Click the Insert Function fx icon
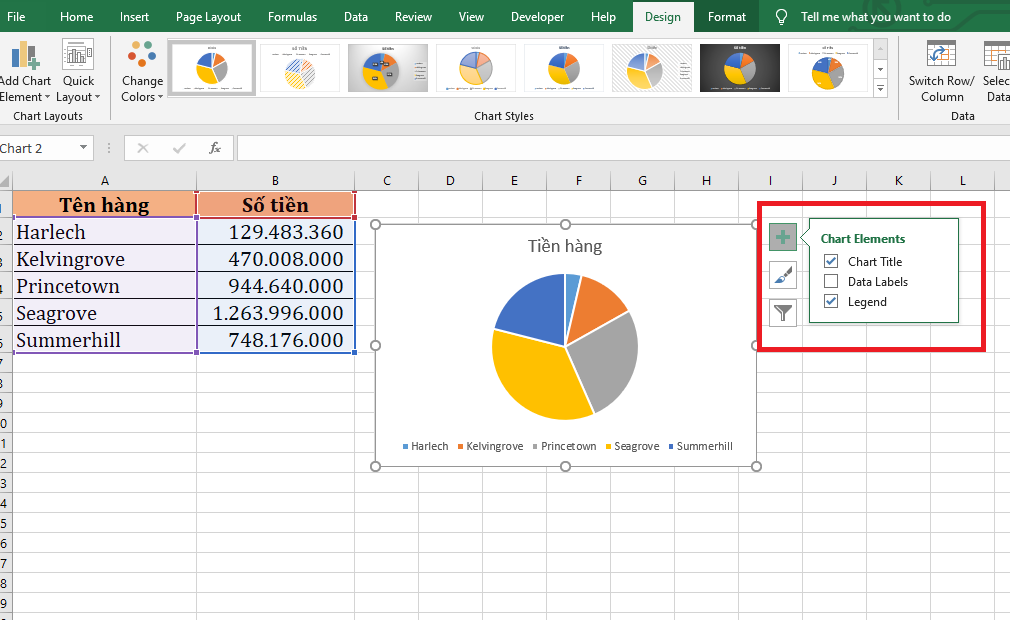The image size is (1010, 620). click(214, 148)
